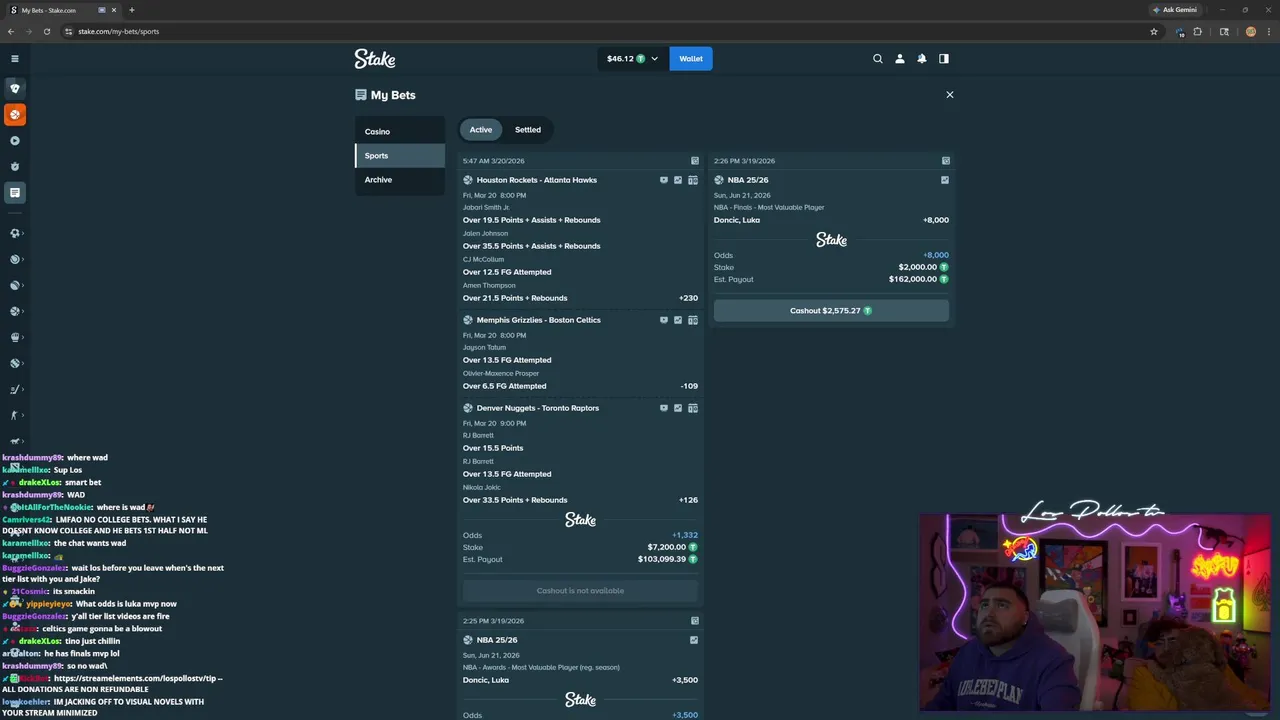The image size is (1280, 720).
Task: Click the browser address bar URL
Action: pos(119,31)
